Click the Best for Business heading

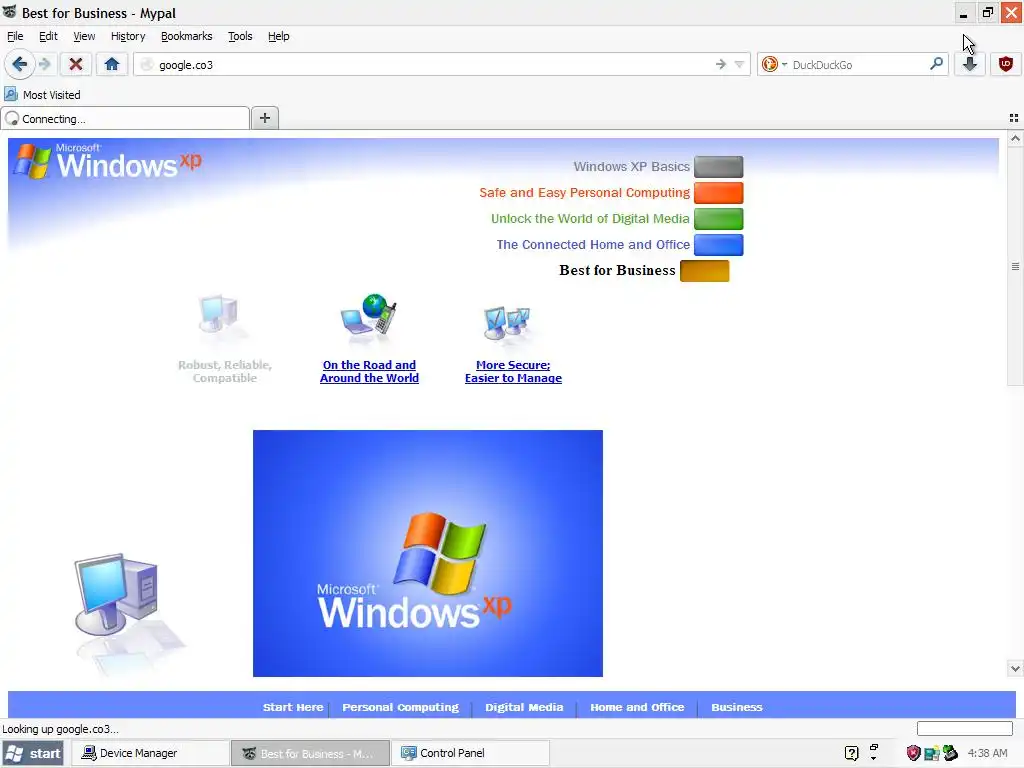pos(617,270)
